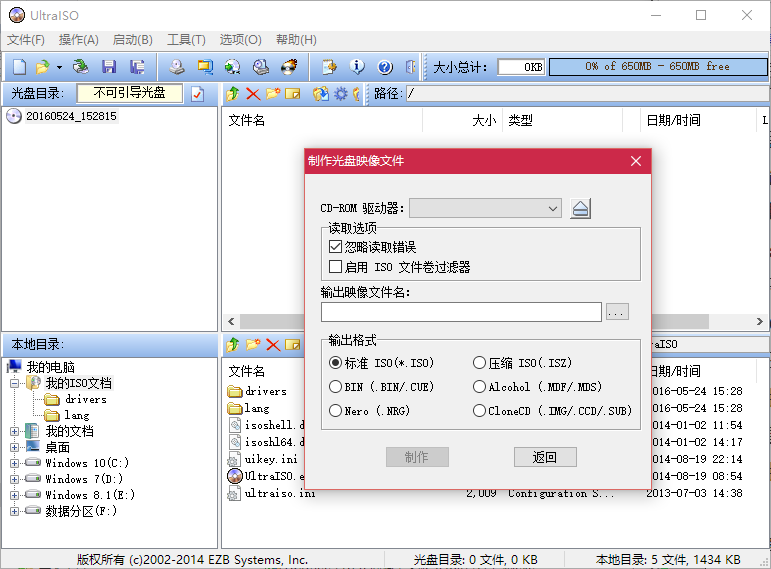
Task: Click the 输出映像文件名 input field
Action: click(x=461, y=312)
